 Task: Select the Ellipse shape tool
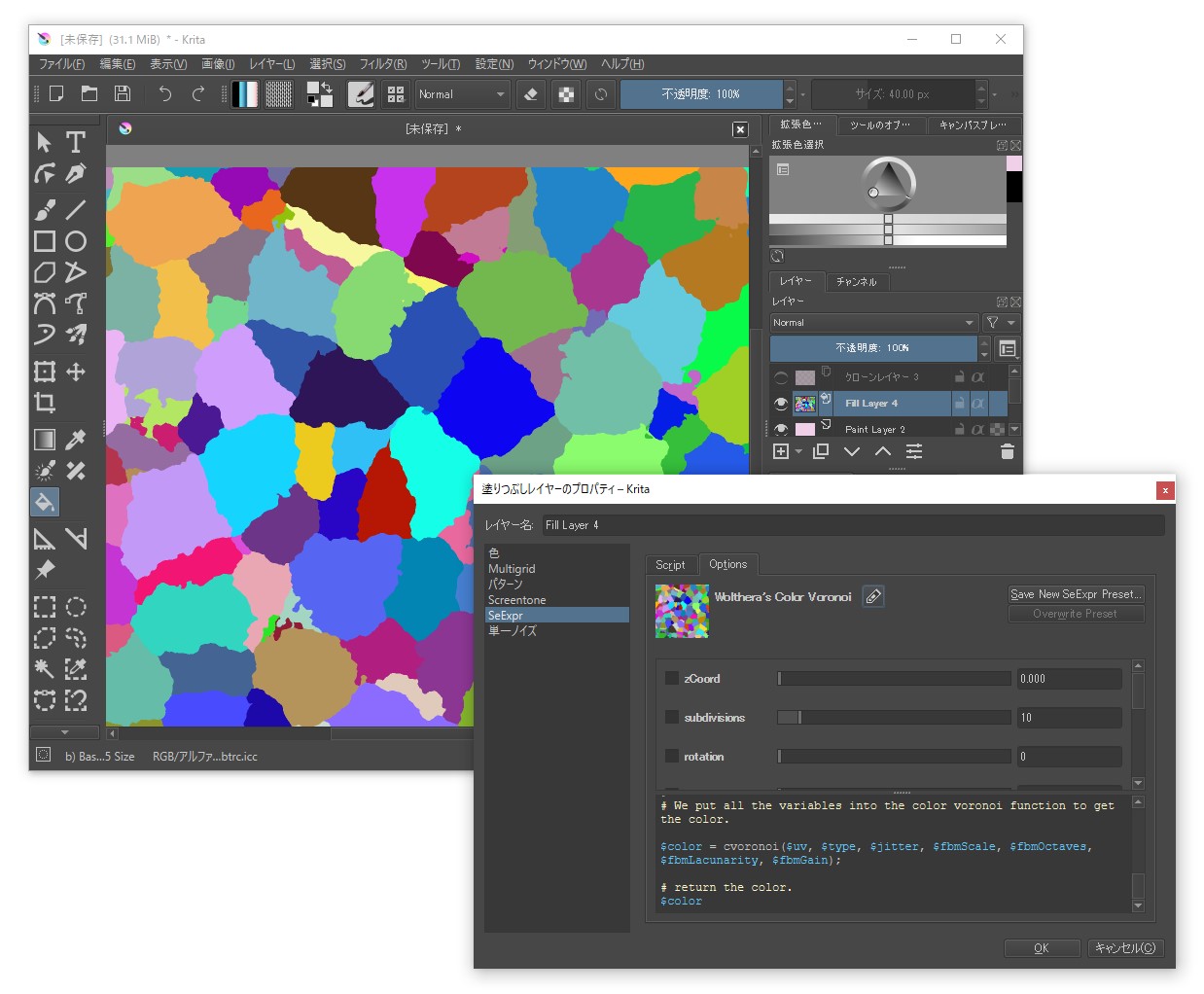coord(76,241)
